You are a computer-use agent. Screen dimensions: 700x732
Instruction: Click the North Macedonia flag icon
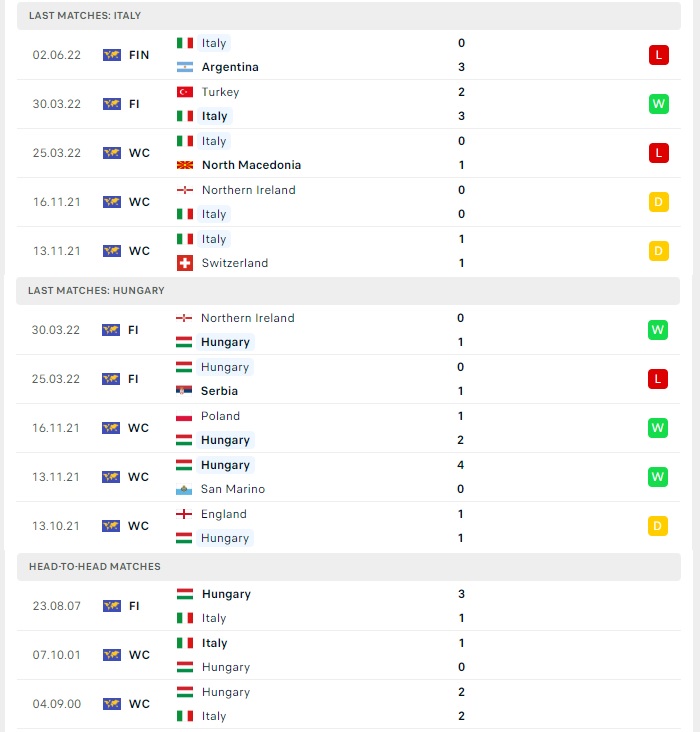[185, 165]
